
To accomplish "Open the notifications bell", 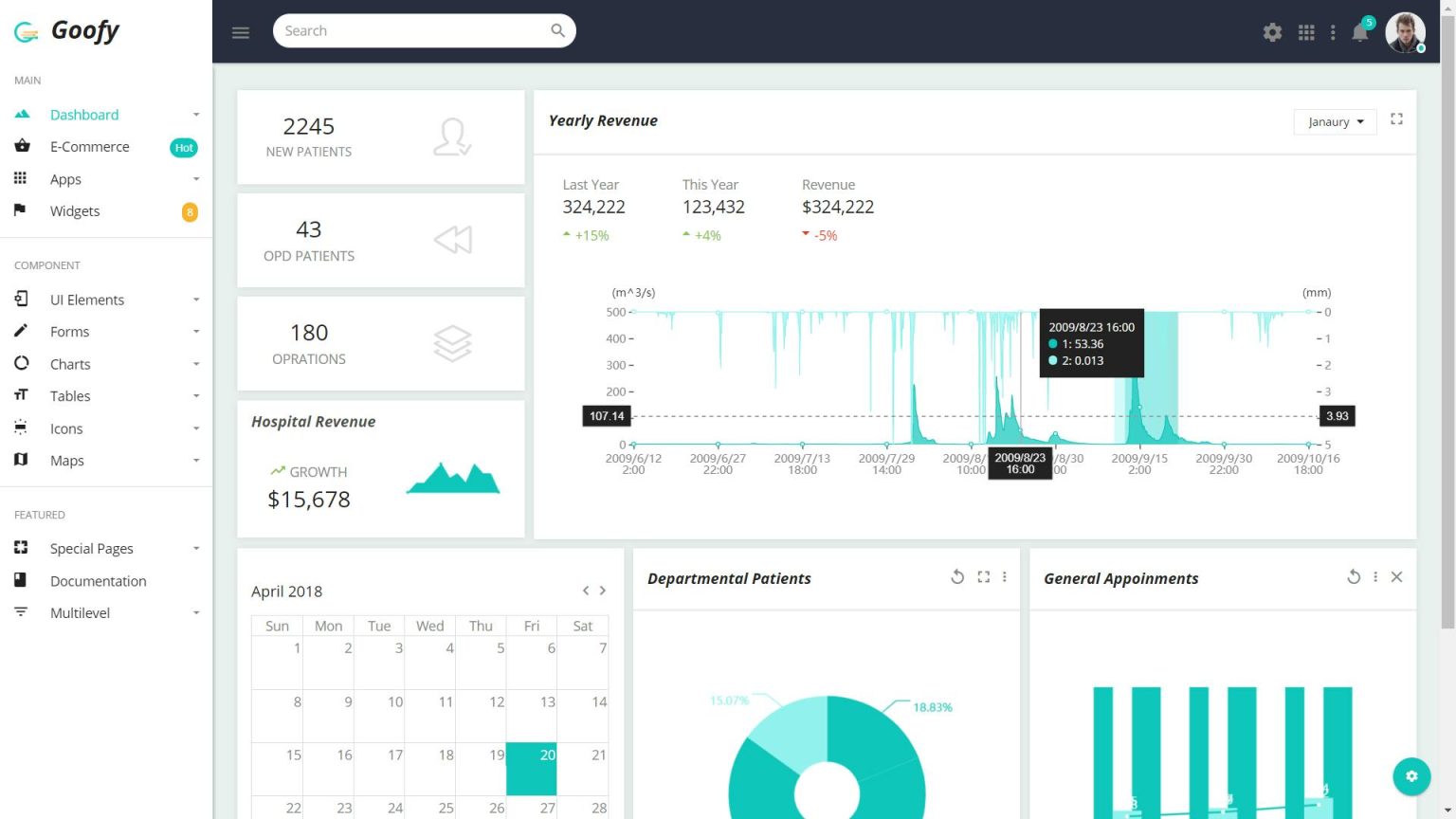I will (x=1360, y=32).
